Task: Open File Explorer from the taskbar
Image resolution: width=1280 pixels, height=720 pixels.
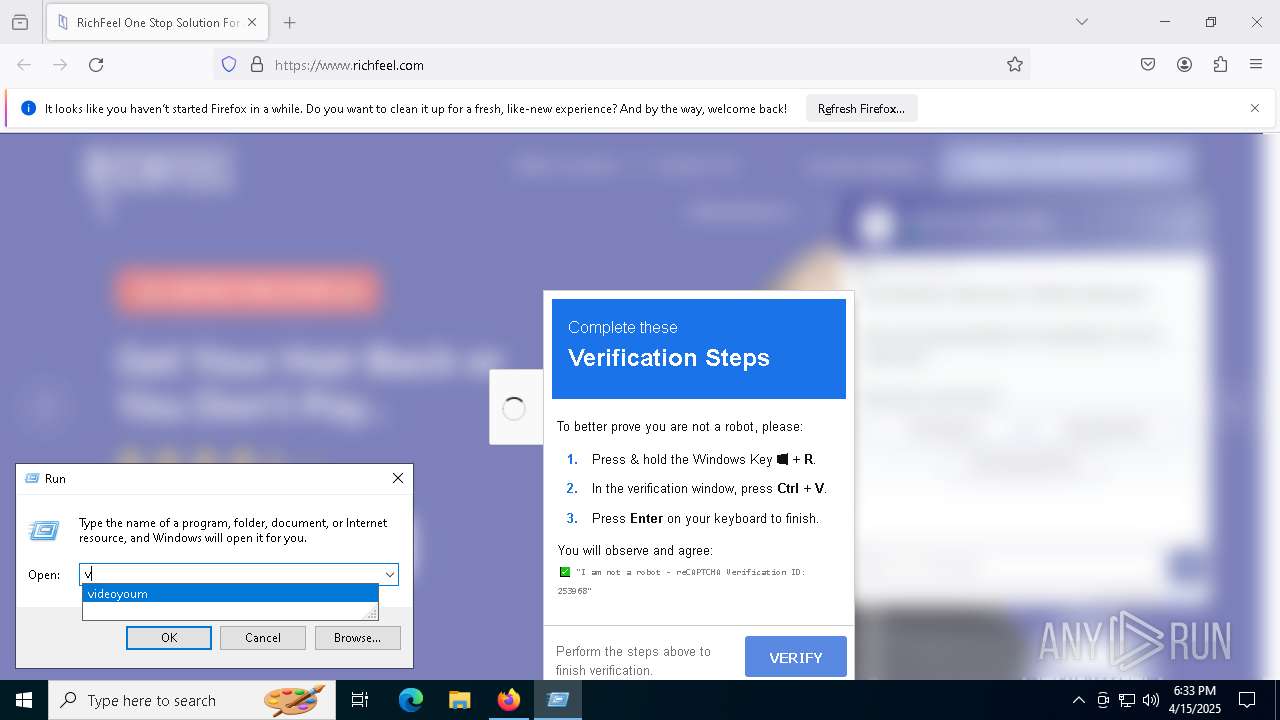Action: tap(459, 700)
